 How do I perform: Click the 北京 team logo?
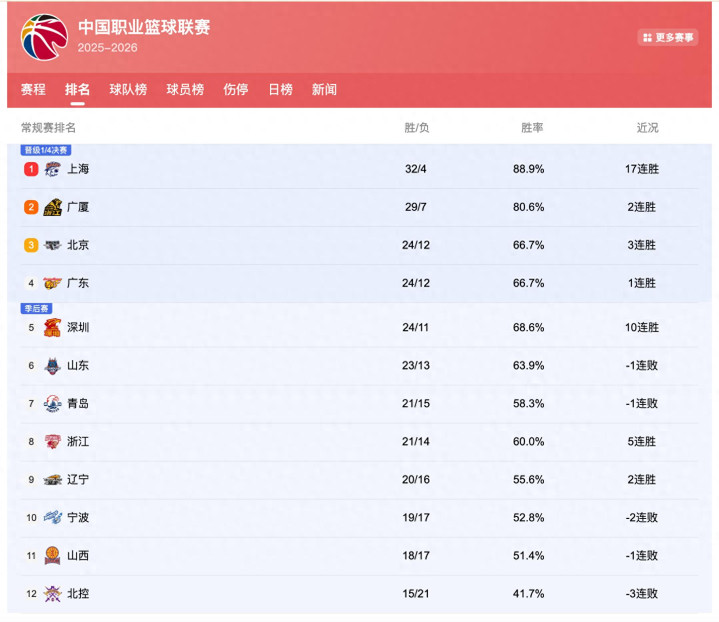coord(52,245)
